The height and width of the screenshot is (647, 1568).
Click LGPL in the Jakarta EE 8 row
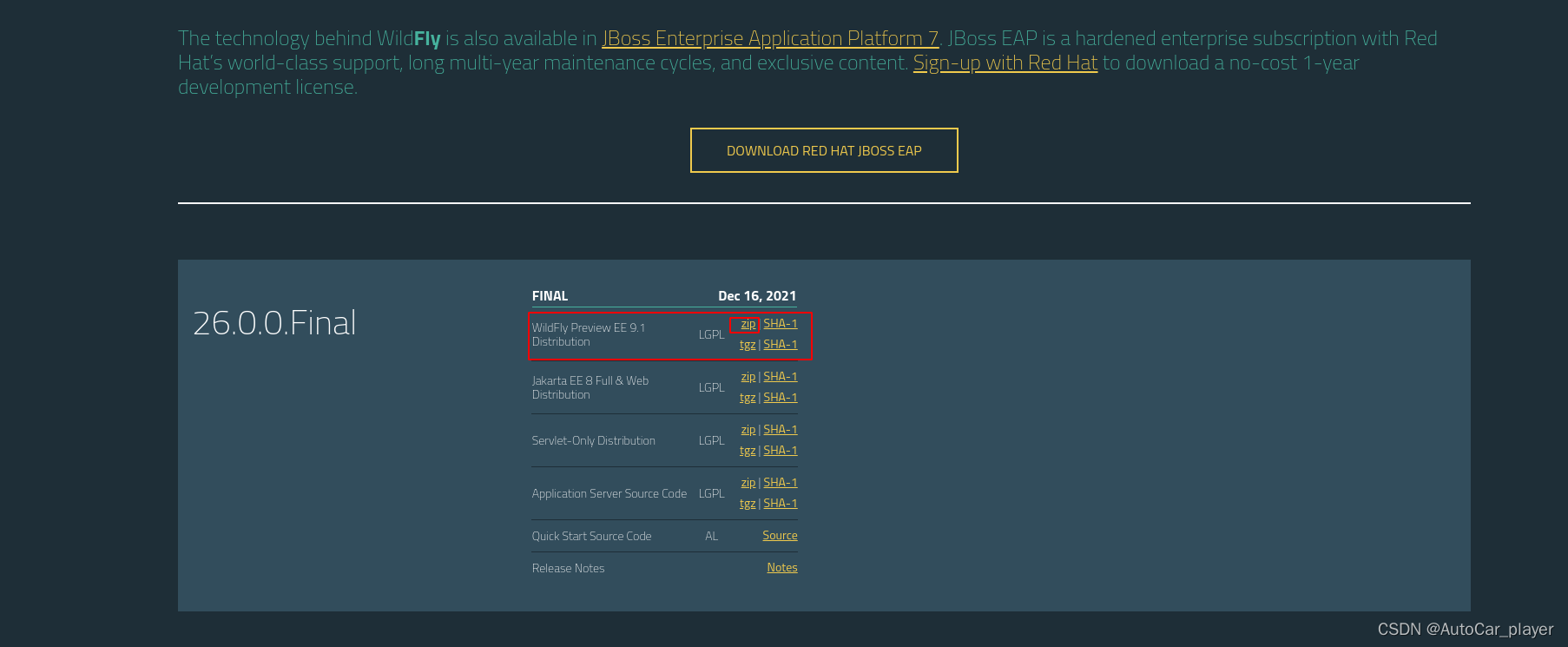[712, 388]
